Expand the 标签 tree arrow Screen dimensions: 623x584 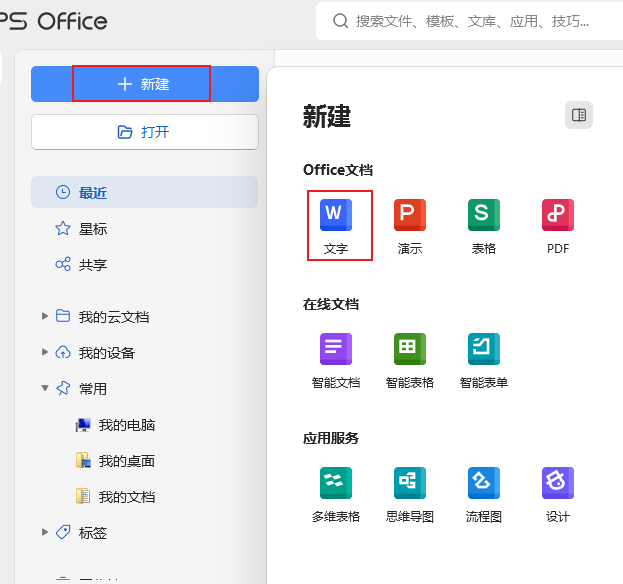pos(45,532)
